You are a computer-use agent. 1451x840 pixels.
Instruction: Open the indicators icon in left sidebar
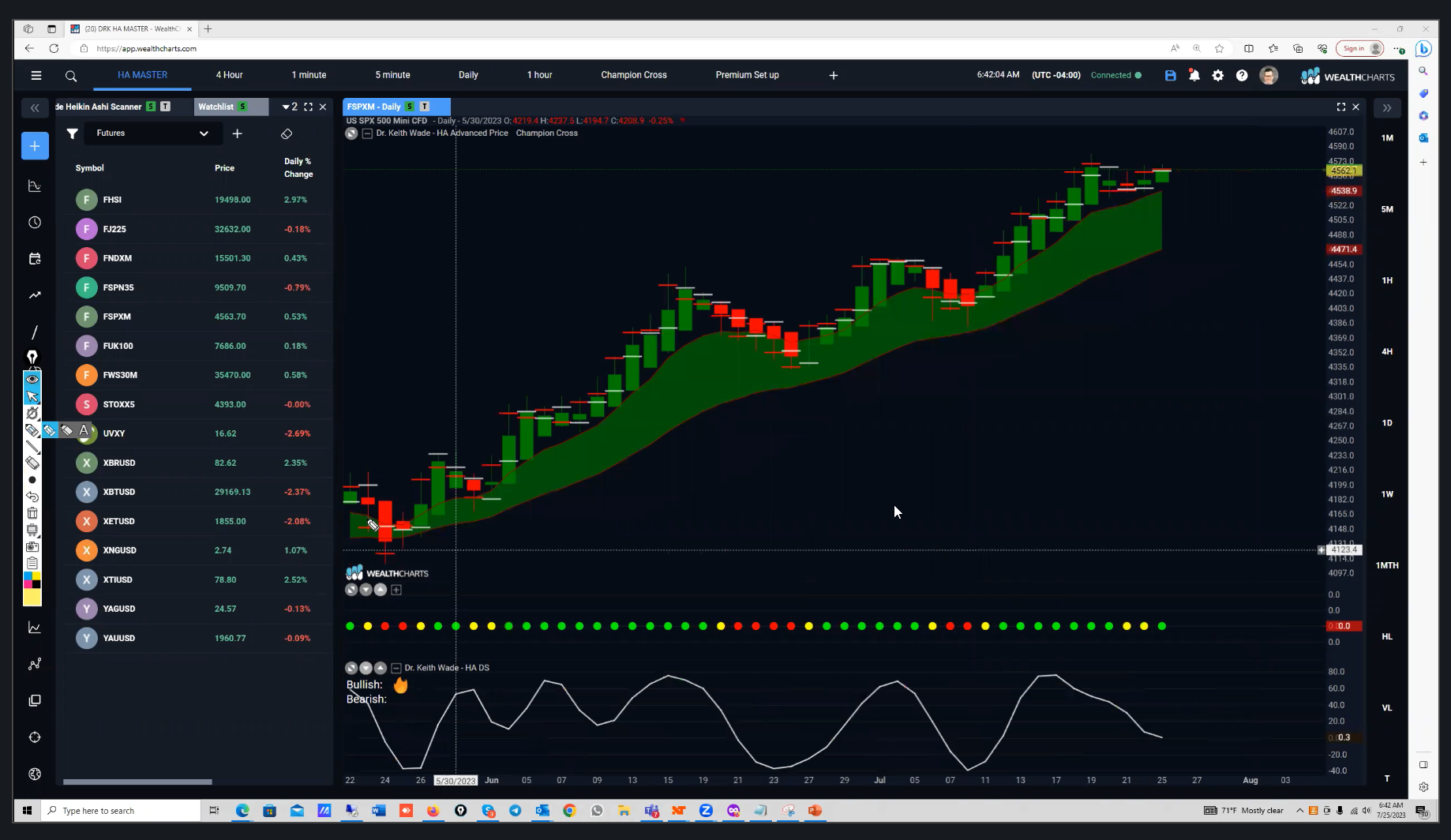tap(35, 186)
